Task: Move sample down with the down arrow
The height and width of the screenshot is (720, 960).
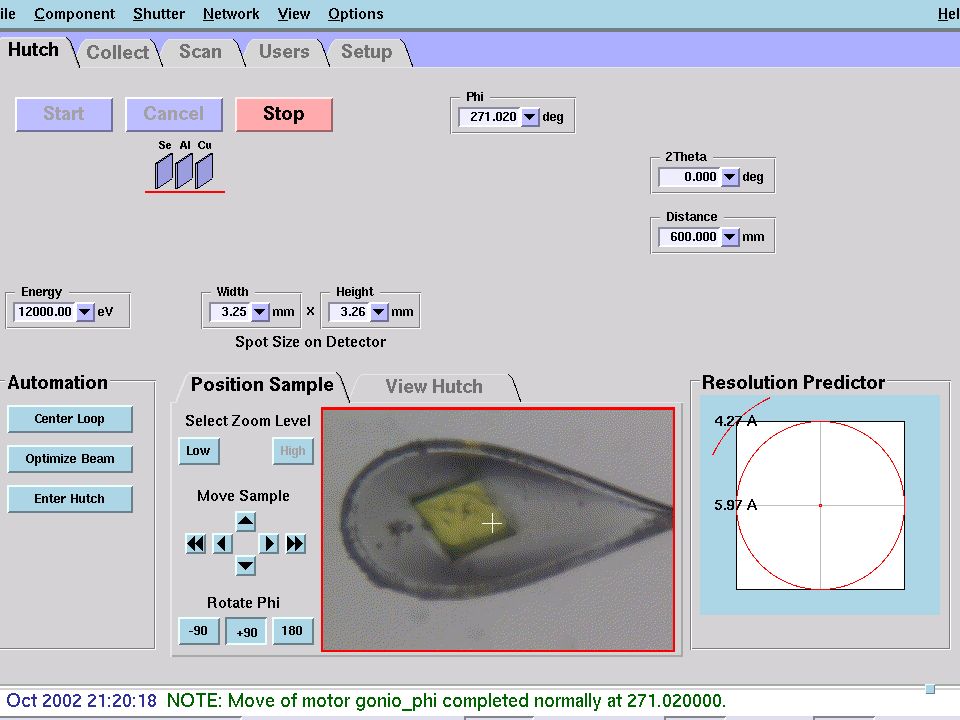Action: point(246,565)
